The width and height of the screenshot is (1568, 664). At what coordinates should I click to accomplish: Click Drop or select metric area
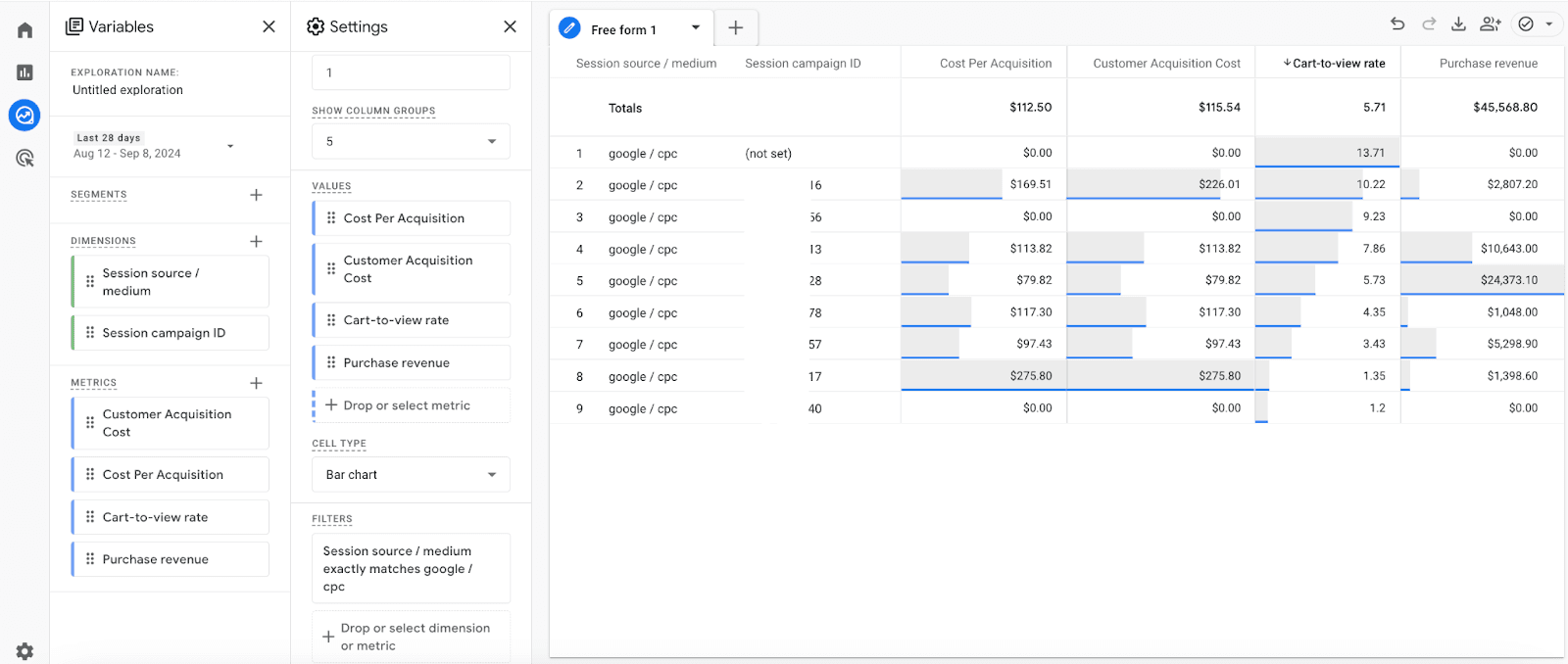411,405
